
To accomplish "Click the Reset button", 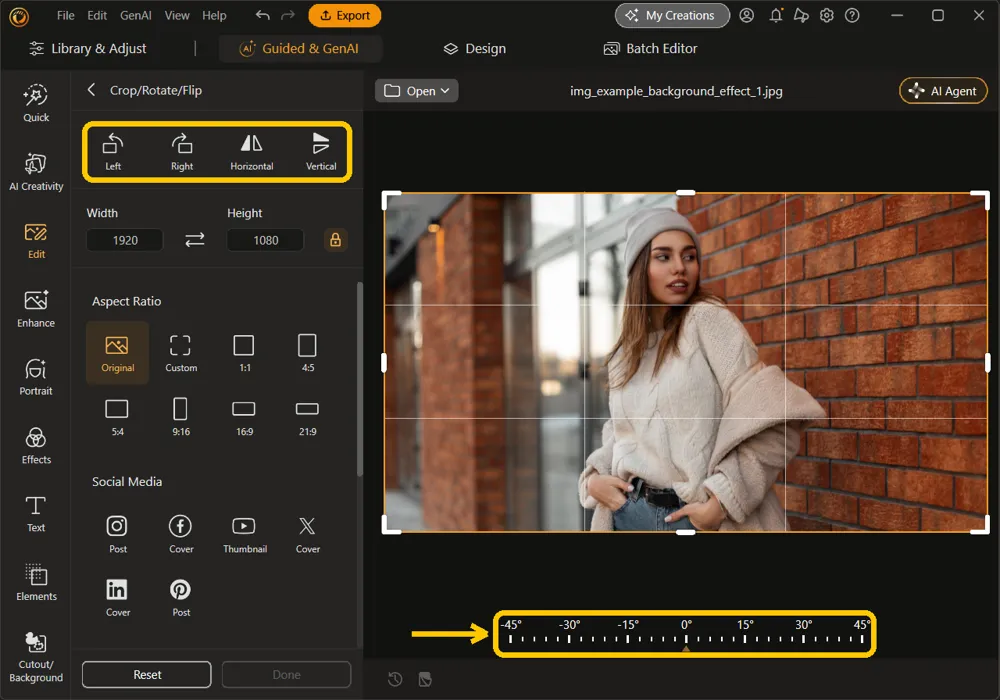I will coord(147,674).
